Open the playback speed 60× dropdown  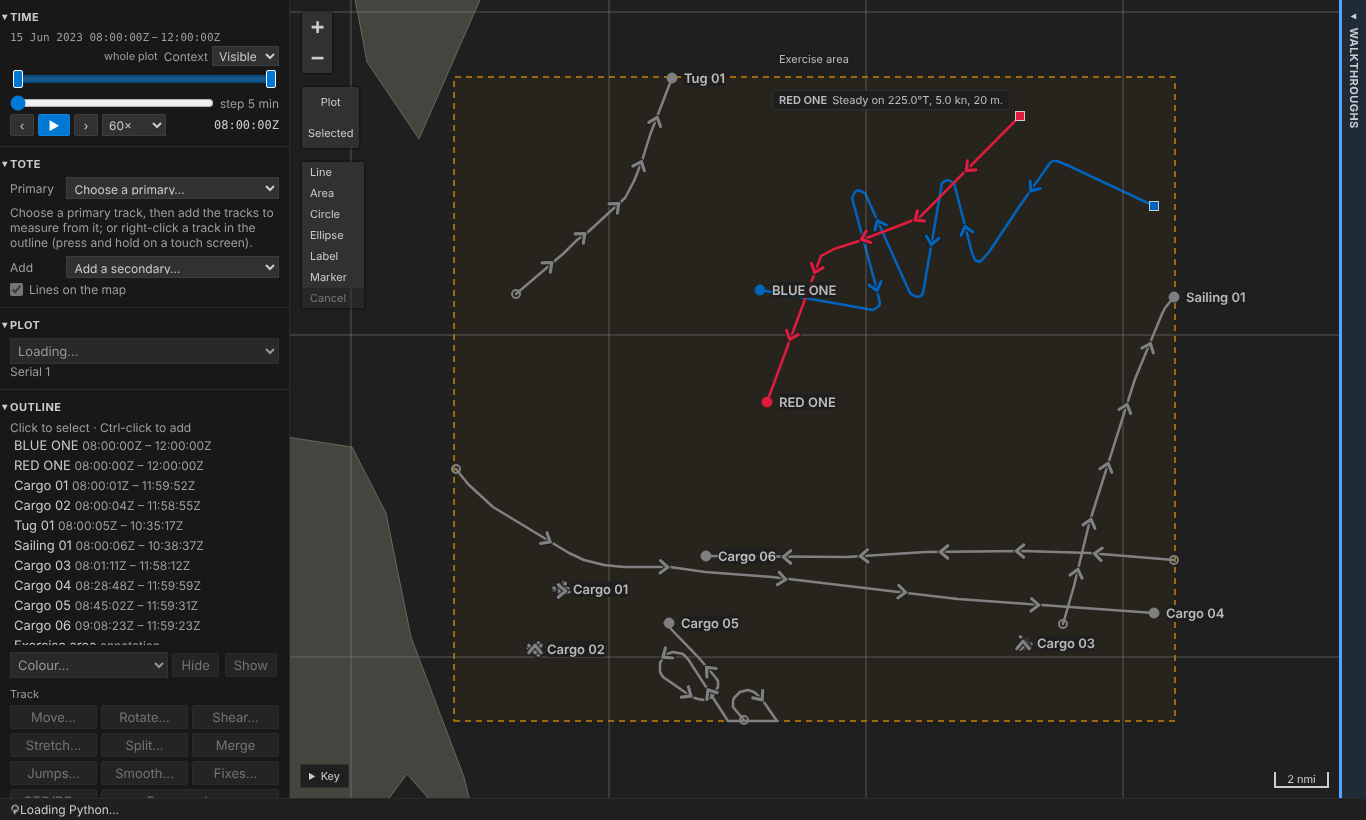coord(134,125)
